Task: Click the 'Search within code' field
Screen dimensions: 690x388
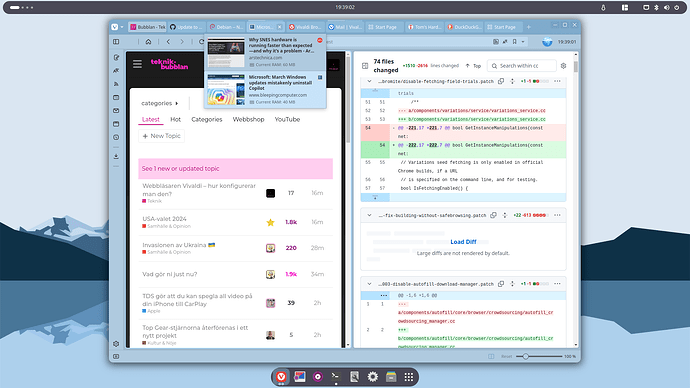Action: point(522,66)
